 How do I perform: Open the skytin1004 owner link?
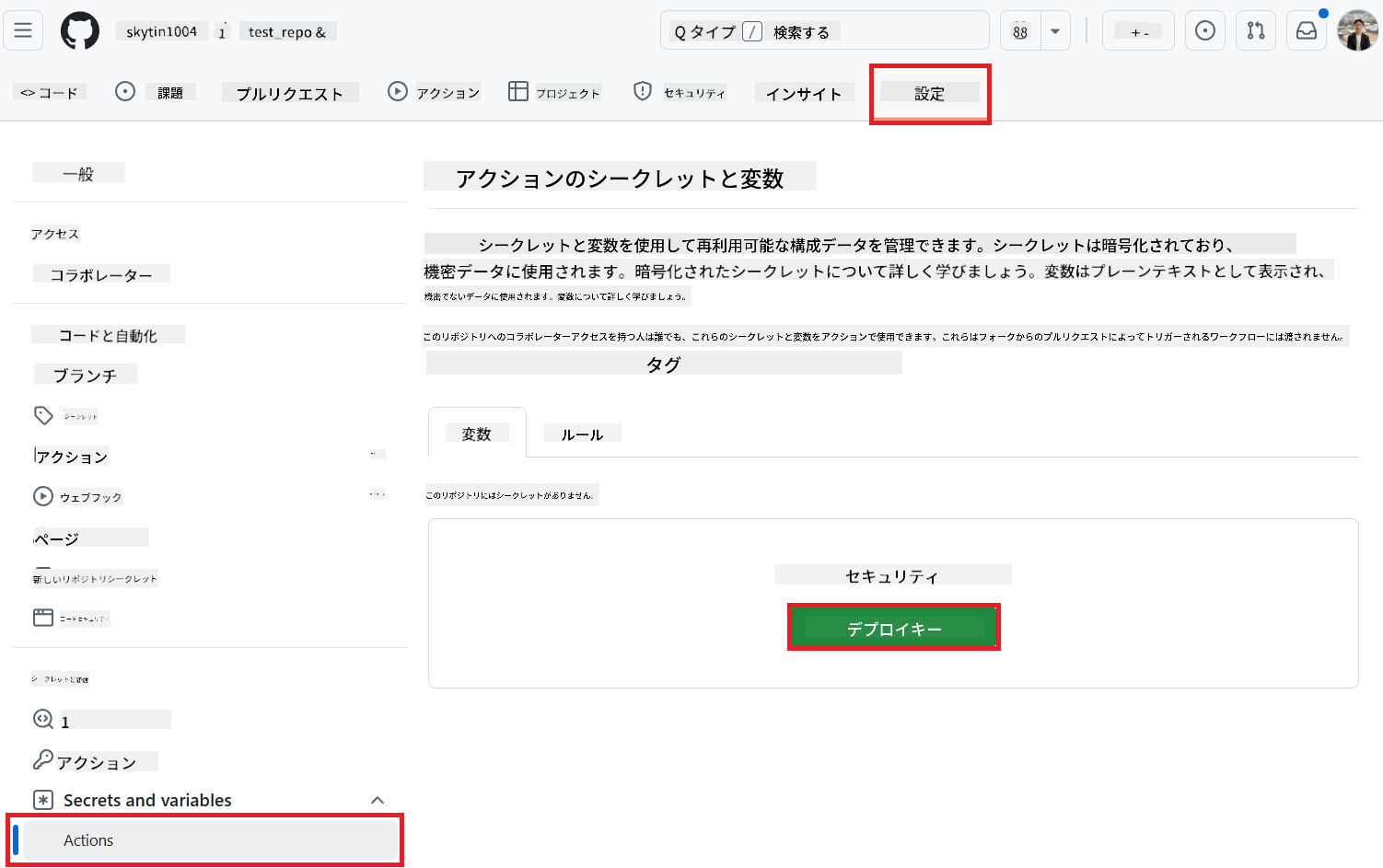click(x=161, y=31)
